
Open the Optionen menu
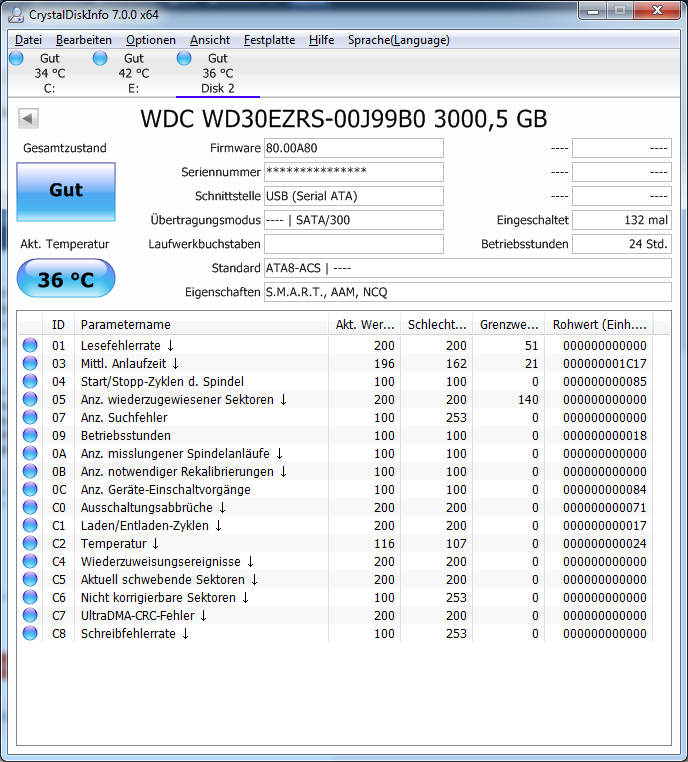coord(151,40)
